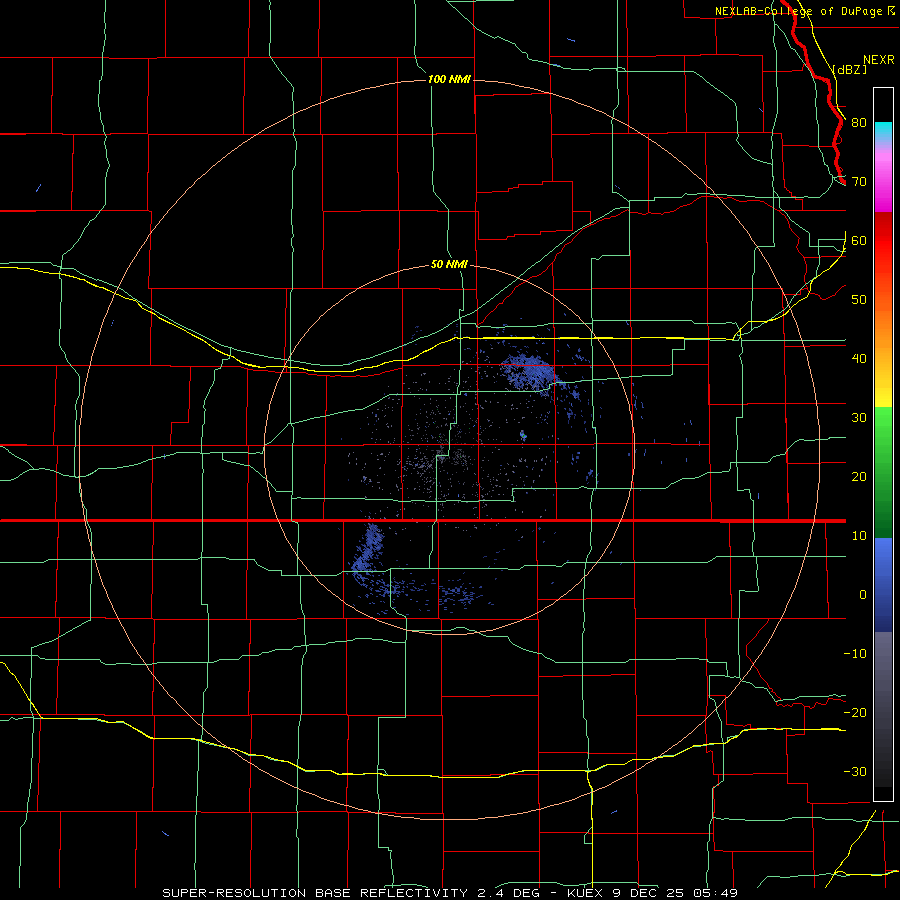The image size is (900, 900).
Task: Click the 2.4 DEG elevation angle text
Action: tap(509, 893)
